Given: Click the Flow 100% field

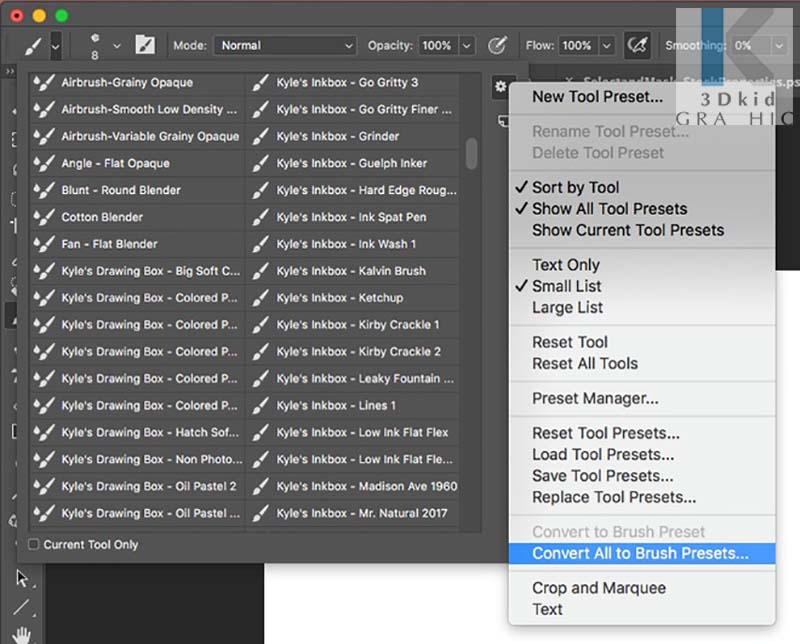Looking at the screenshot, I should pyautogui.click(x=577, y=46).
